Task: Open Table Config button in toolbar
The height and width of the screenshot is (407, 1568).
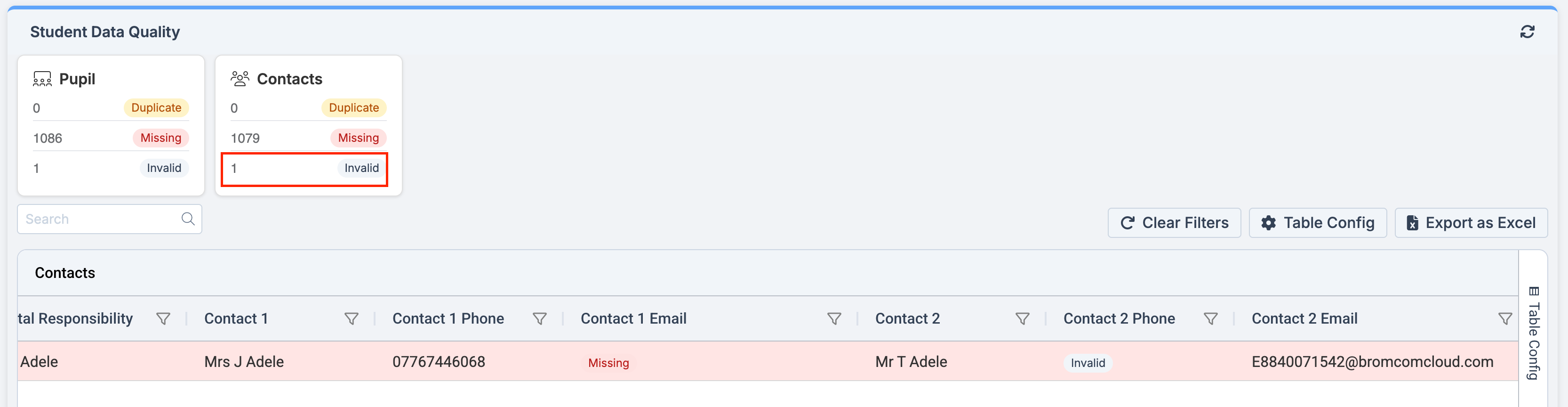Action: tap(1317, 223)
